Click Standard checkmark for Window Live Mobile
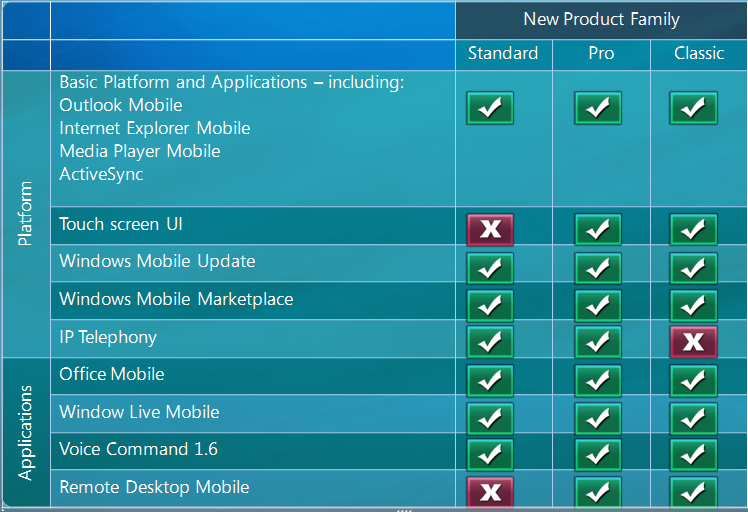The width and height of the screenshot is (748, 512). [x=490, y=418]
